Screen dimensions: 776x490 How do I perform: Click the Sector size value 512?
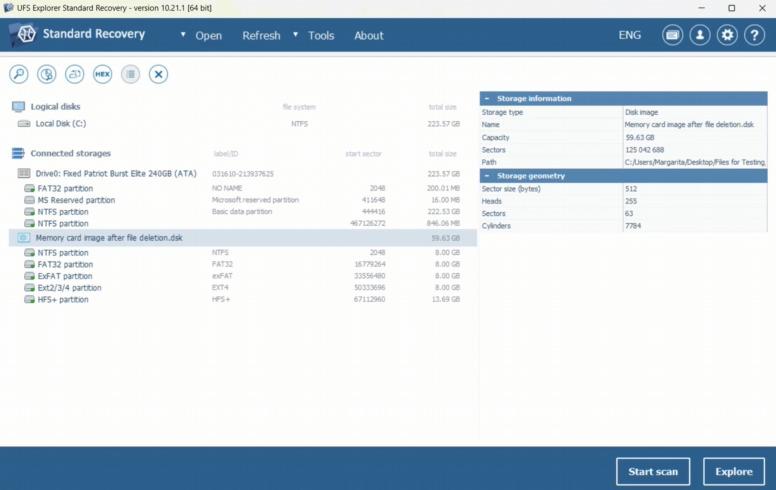pos(631,189)
